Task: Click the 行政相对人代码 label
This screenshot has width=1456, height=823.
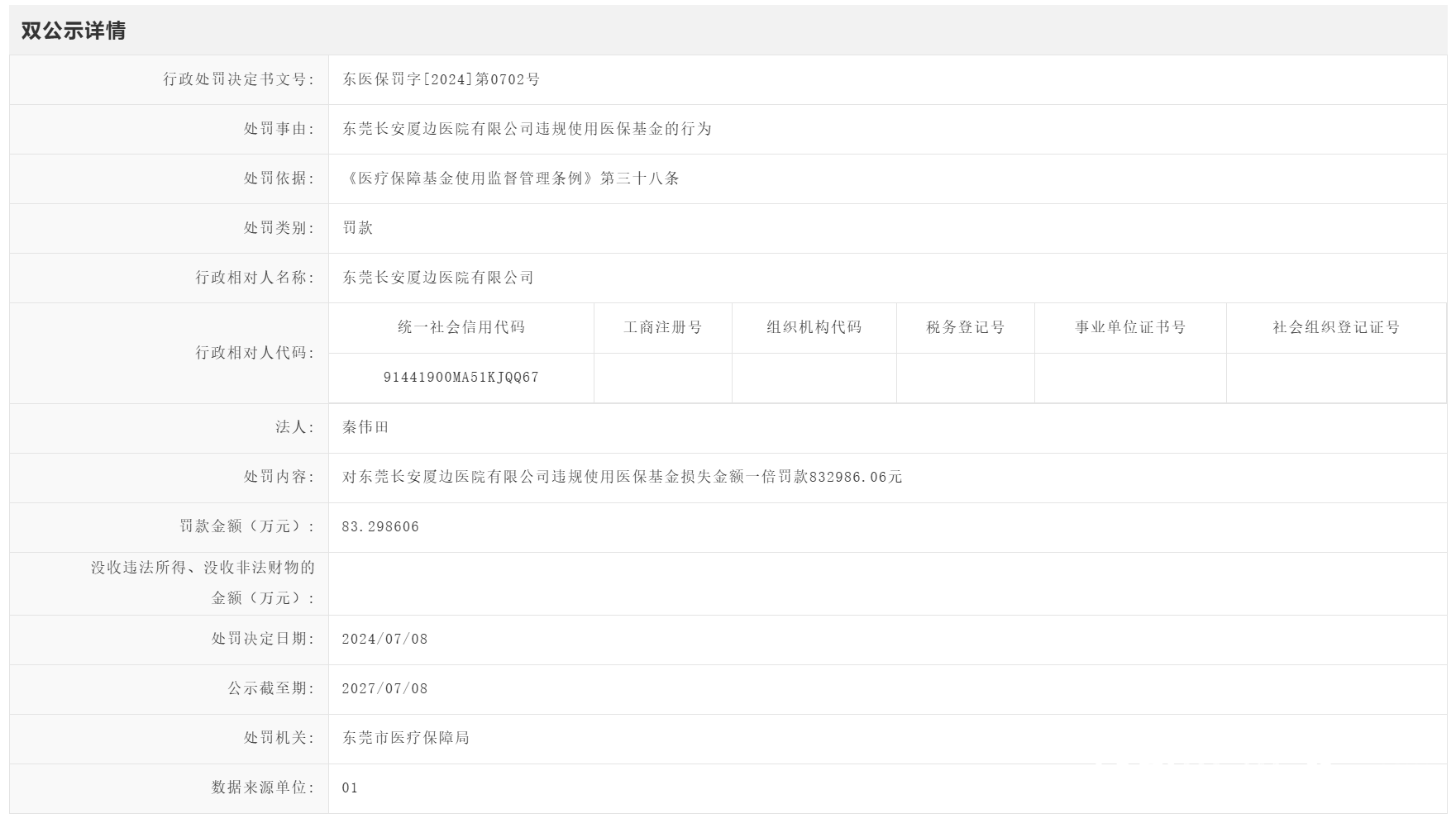Action: coord(255,353)
